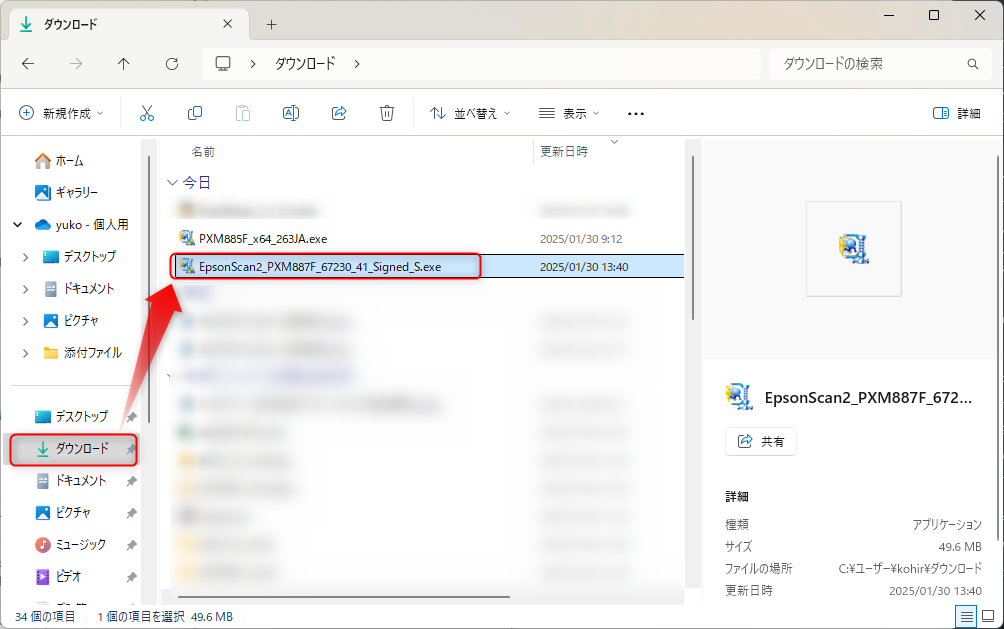Click the Cut scissors icon

[x=147, y=113]
